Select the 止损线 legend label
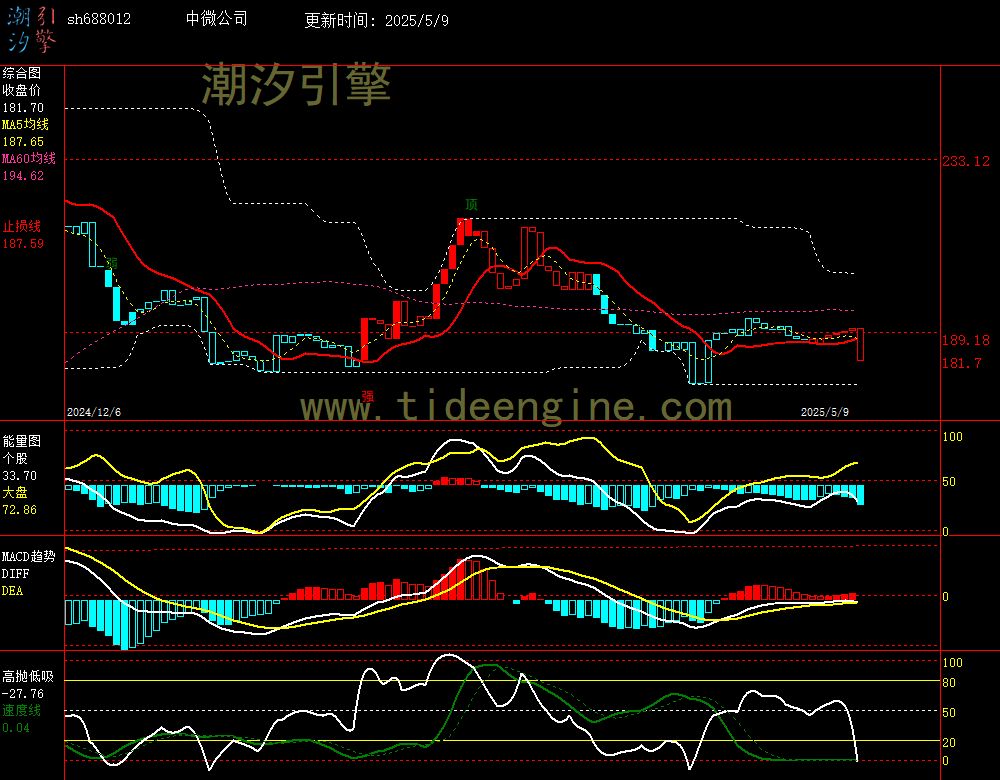 pyautogui.click(x=22, y=226)
